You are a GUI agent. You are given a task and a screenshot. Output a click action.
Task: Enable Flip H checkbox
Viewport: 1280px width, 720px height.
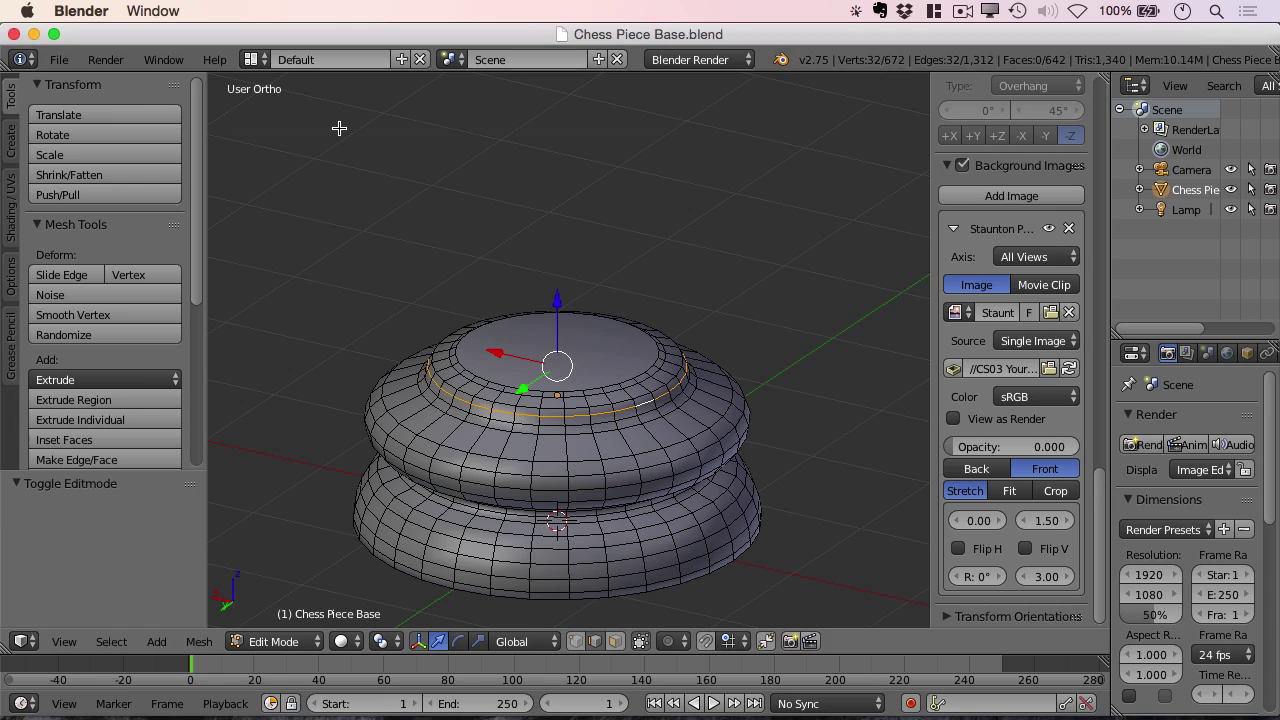tap(958, 548)
